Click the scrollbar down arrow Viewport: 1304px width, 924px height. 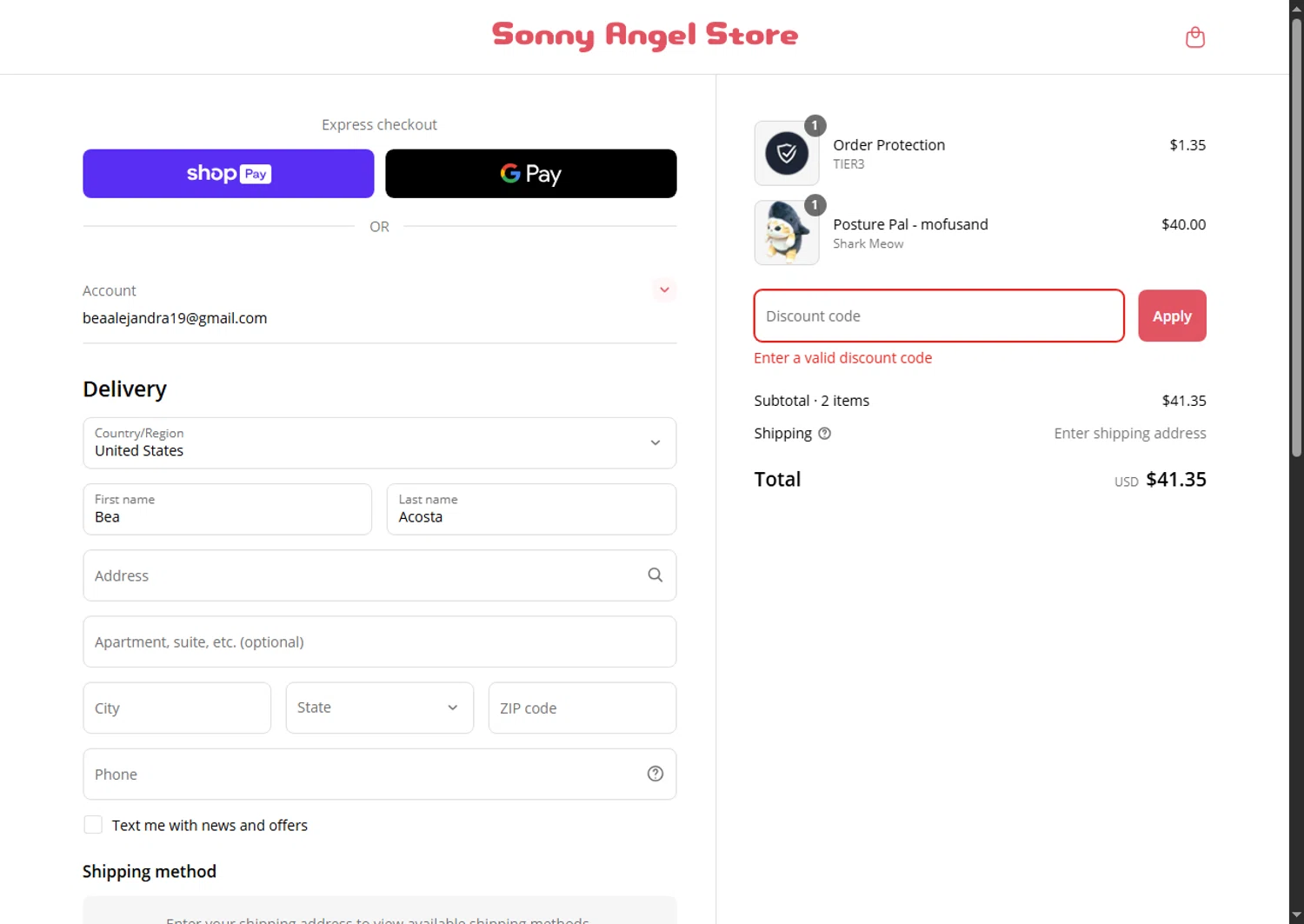[1296, 917]
